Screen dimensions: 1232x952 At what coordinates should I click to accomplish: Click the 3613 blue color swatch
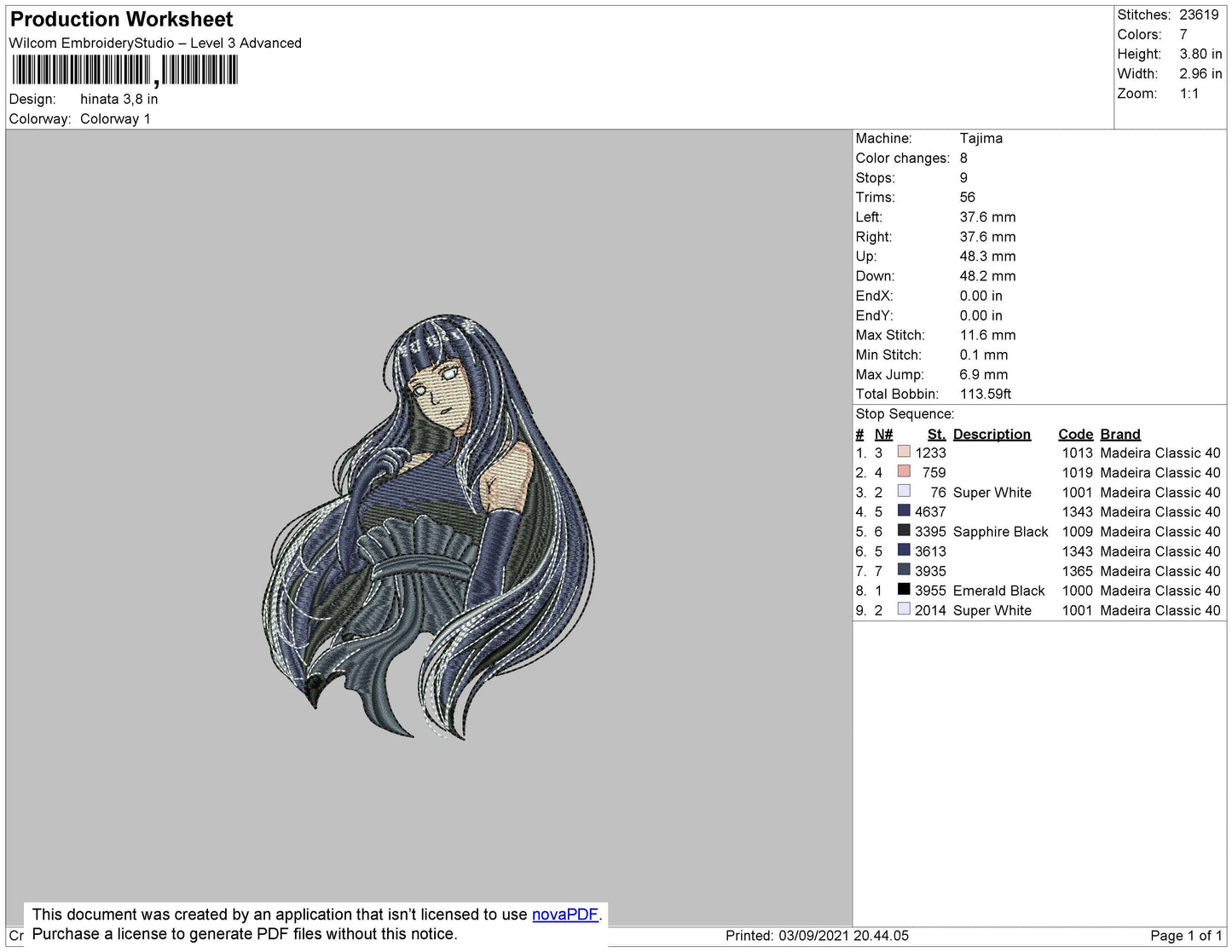coord(904,550)
